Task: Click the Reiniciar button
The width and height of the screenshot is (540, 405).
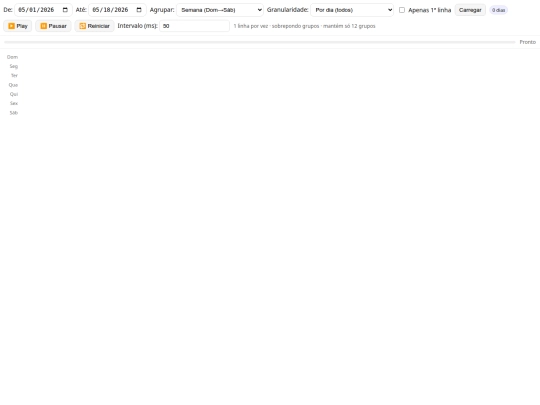Action: coord(94,26)
